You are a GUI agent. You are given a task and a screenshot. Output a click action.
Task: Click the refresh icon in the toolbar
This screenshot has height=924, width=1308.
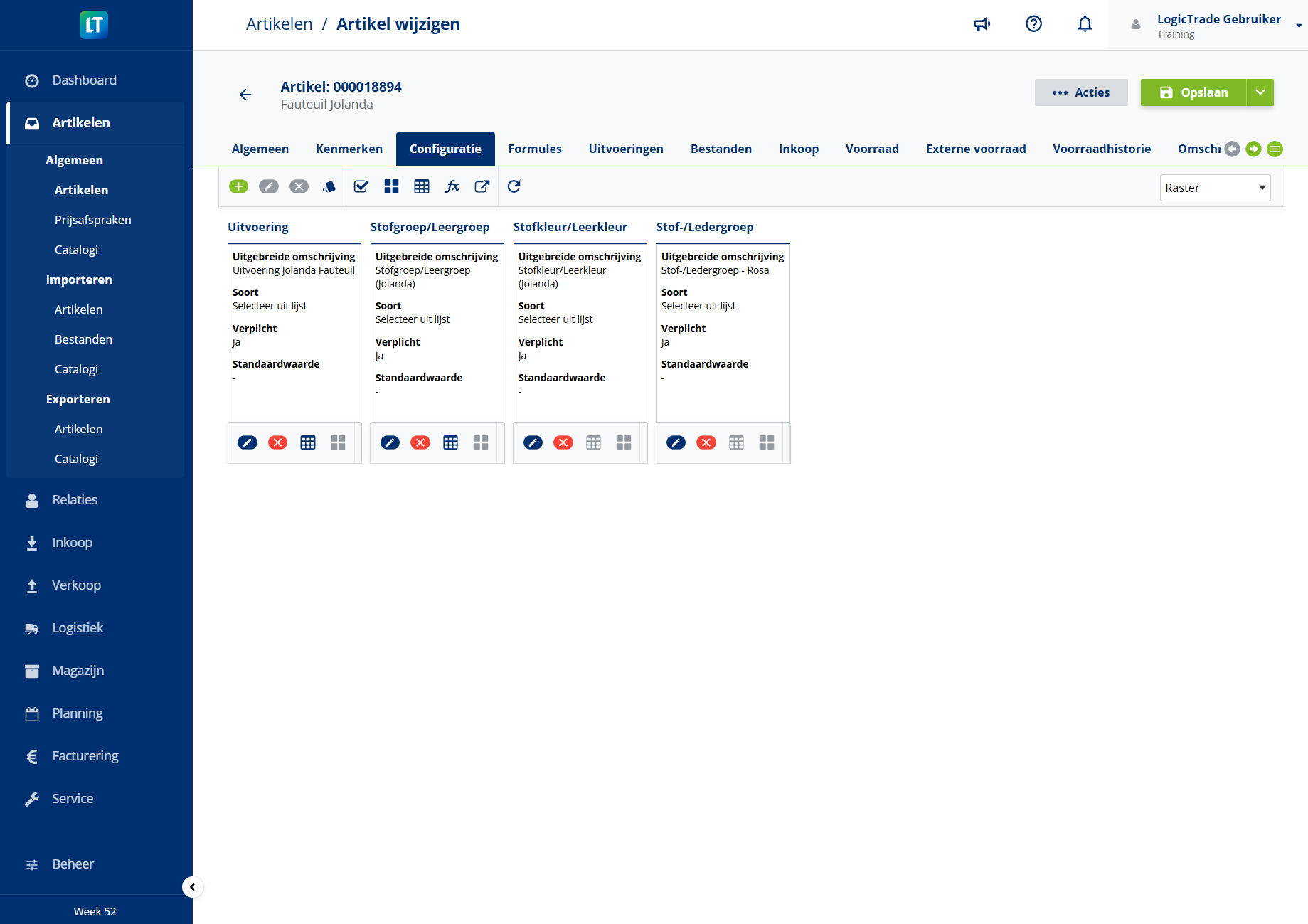tap(514, 186)
